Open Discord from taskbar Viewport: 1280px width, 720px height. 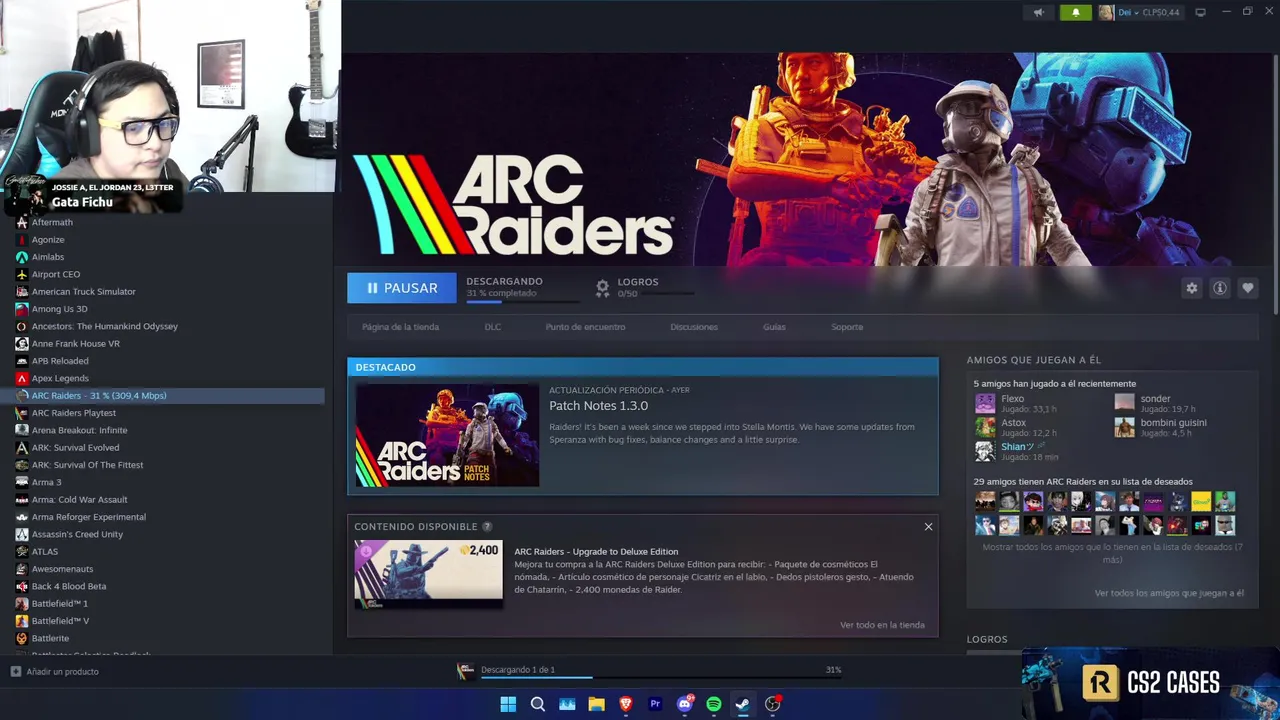(685, 704)
